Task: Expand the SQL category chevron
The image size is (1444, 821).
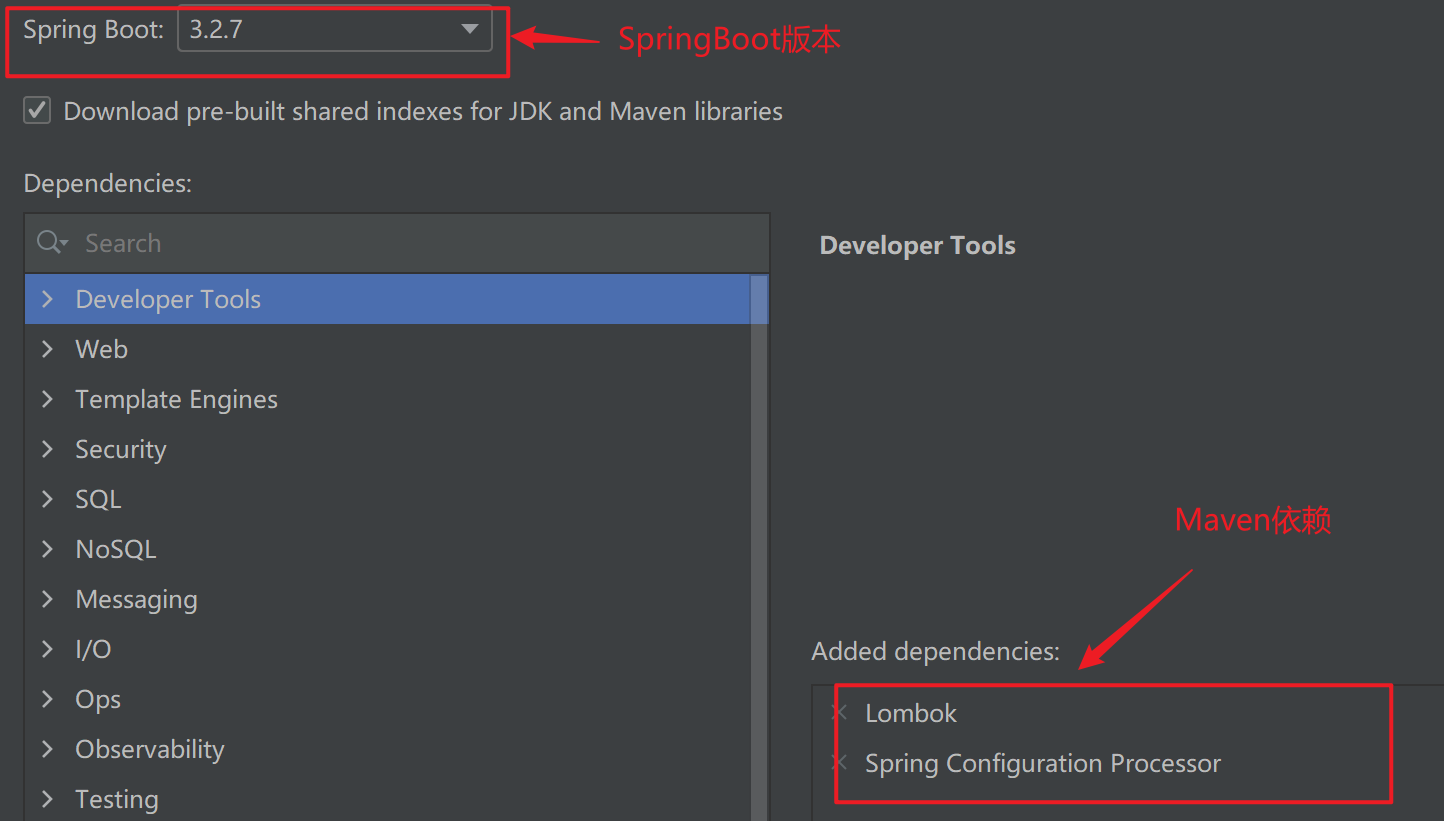Action: pyautogui.click(x=47, y=499)
